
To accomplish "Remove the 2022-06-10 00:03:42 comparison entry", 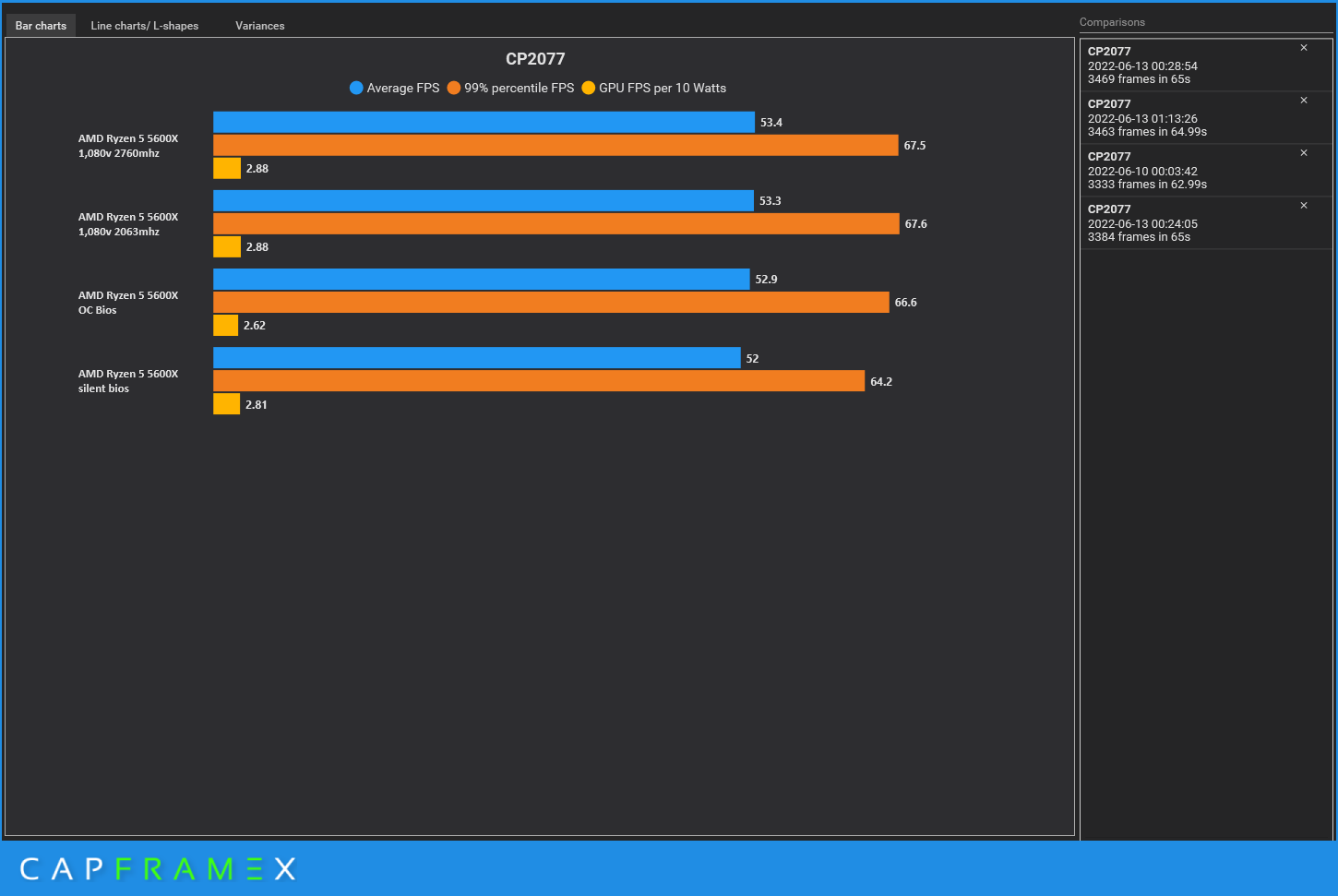I will (1304, 153).
